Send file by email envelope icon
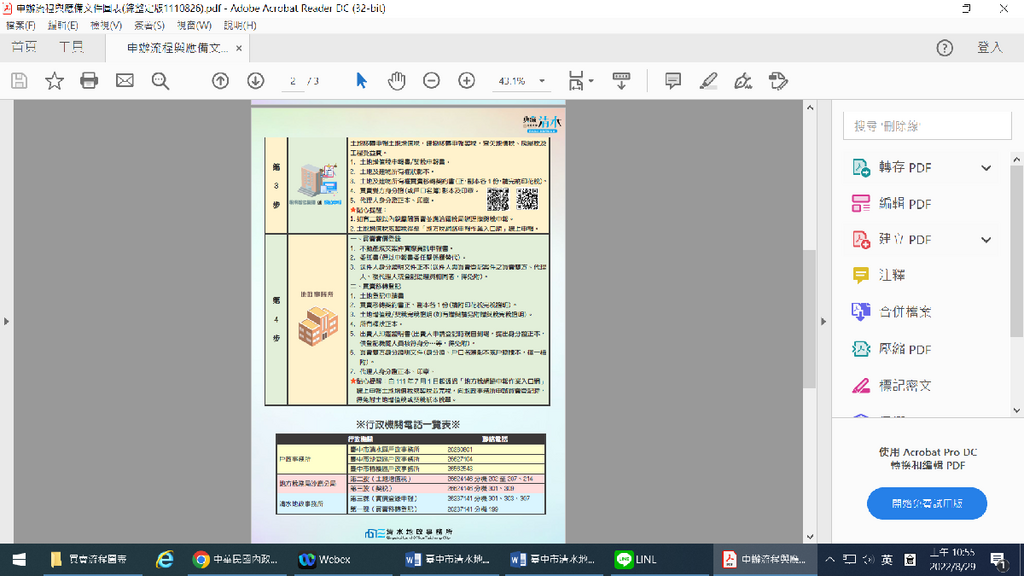Screen dimensions: 1024x576 pos(125,81)
